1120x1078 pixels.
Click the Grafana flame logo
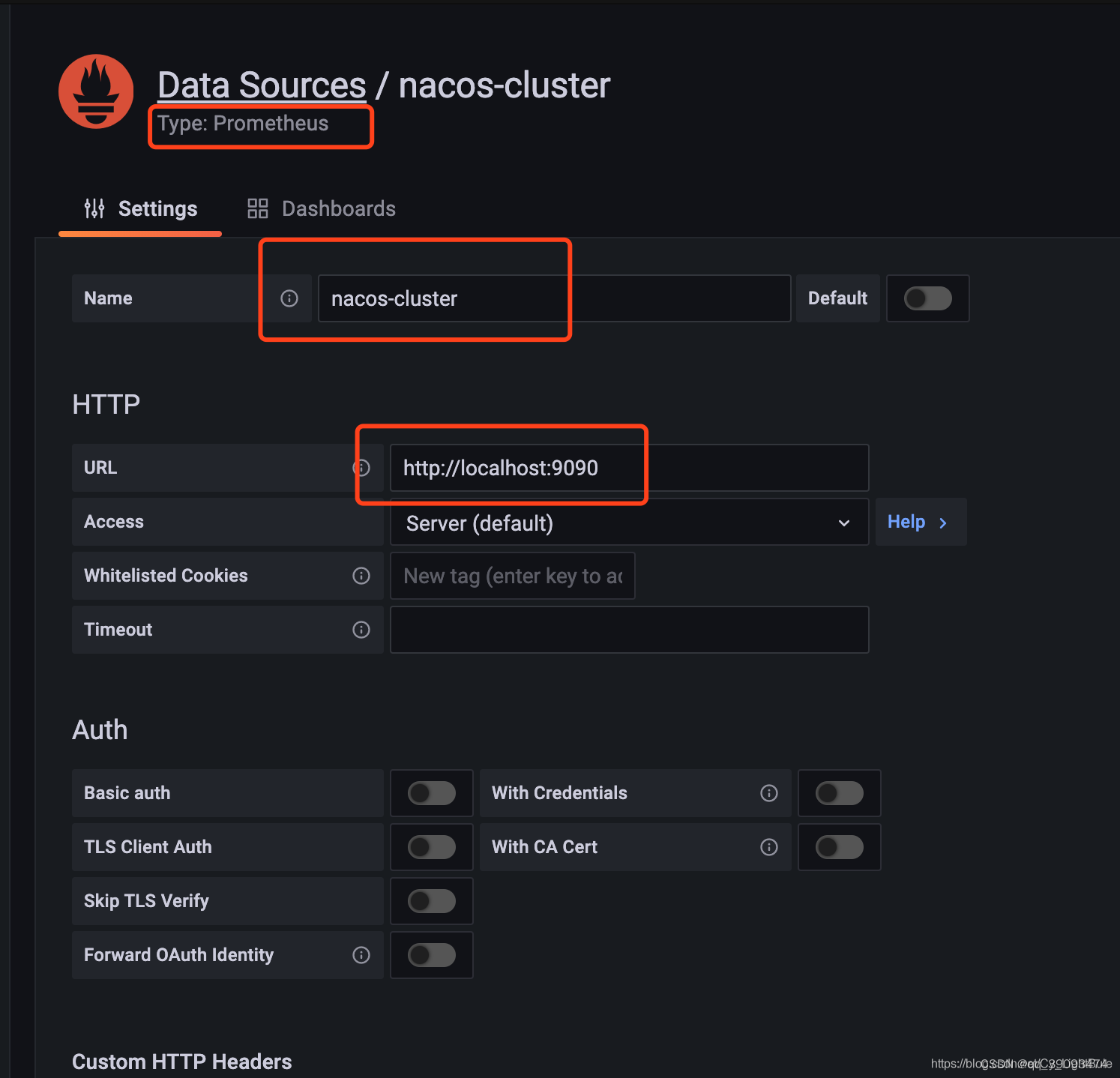(x=96, y=91)
